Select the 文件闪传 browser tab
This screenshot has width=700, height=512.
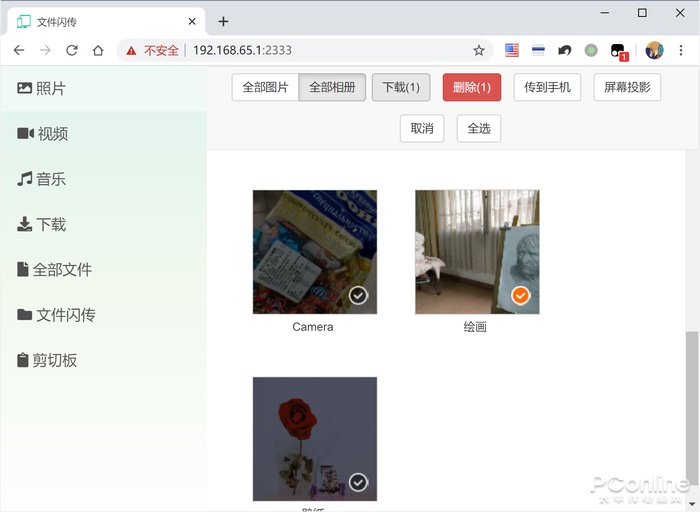[106, 21]
